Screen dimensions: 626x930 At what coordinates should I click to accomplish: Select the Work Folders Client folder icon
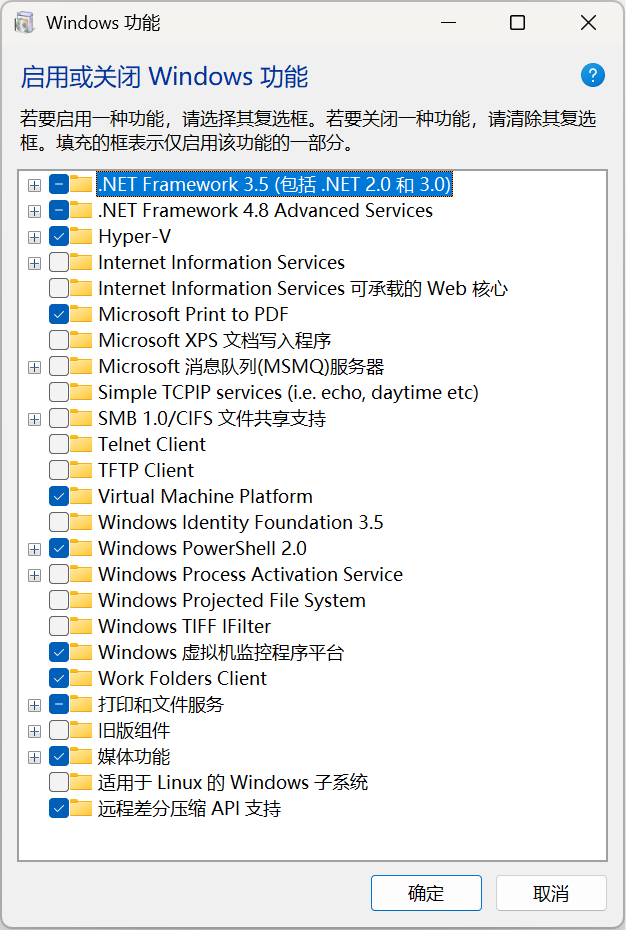pyautogui.click(x=81, y=678)
